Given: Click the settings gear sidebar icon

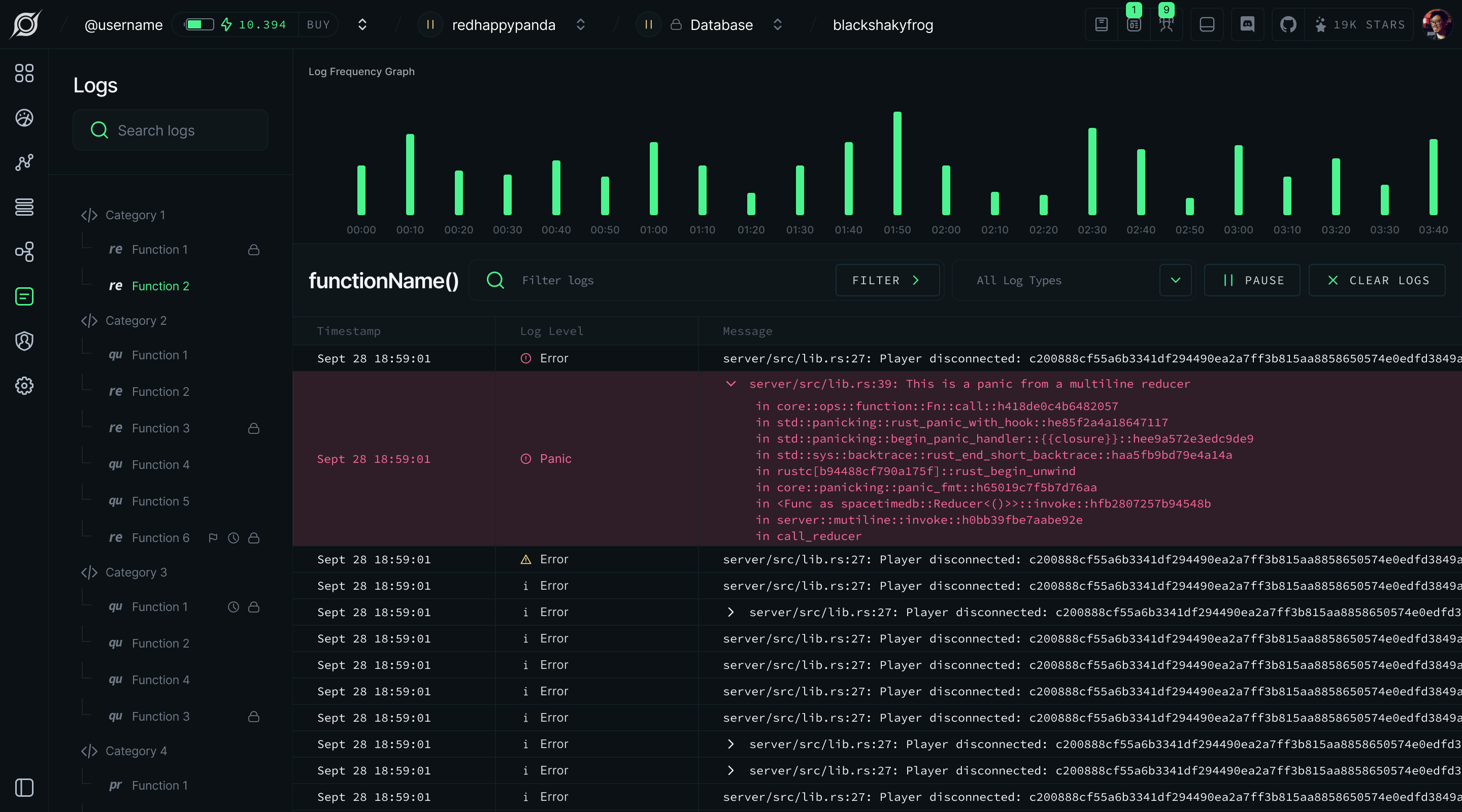Looking at the screenshot, I should click(24, 386).
